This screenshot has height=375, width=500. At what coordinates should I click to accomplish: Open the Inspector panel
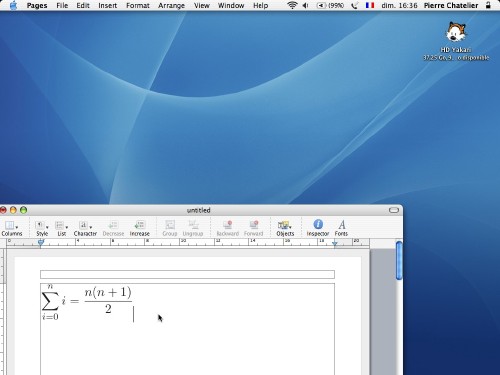[x=318, y=224]
